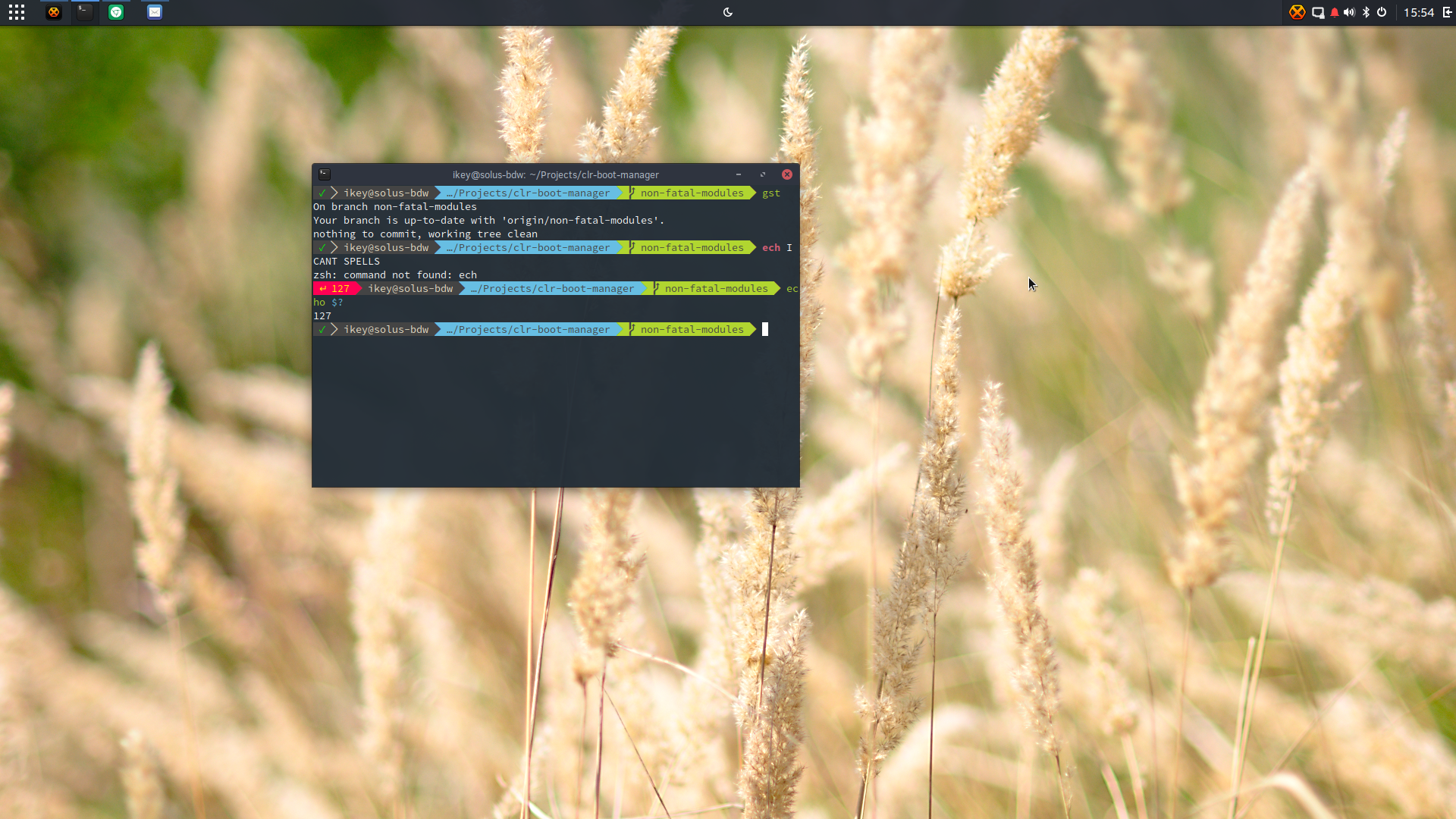Open the volume control speaker icon
Screen dimensions: 1456x819
(x=1349, y=12)
